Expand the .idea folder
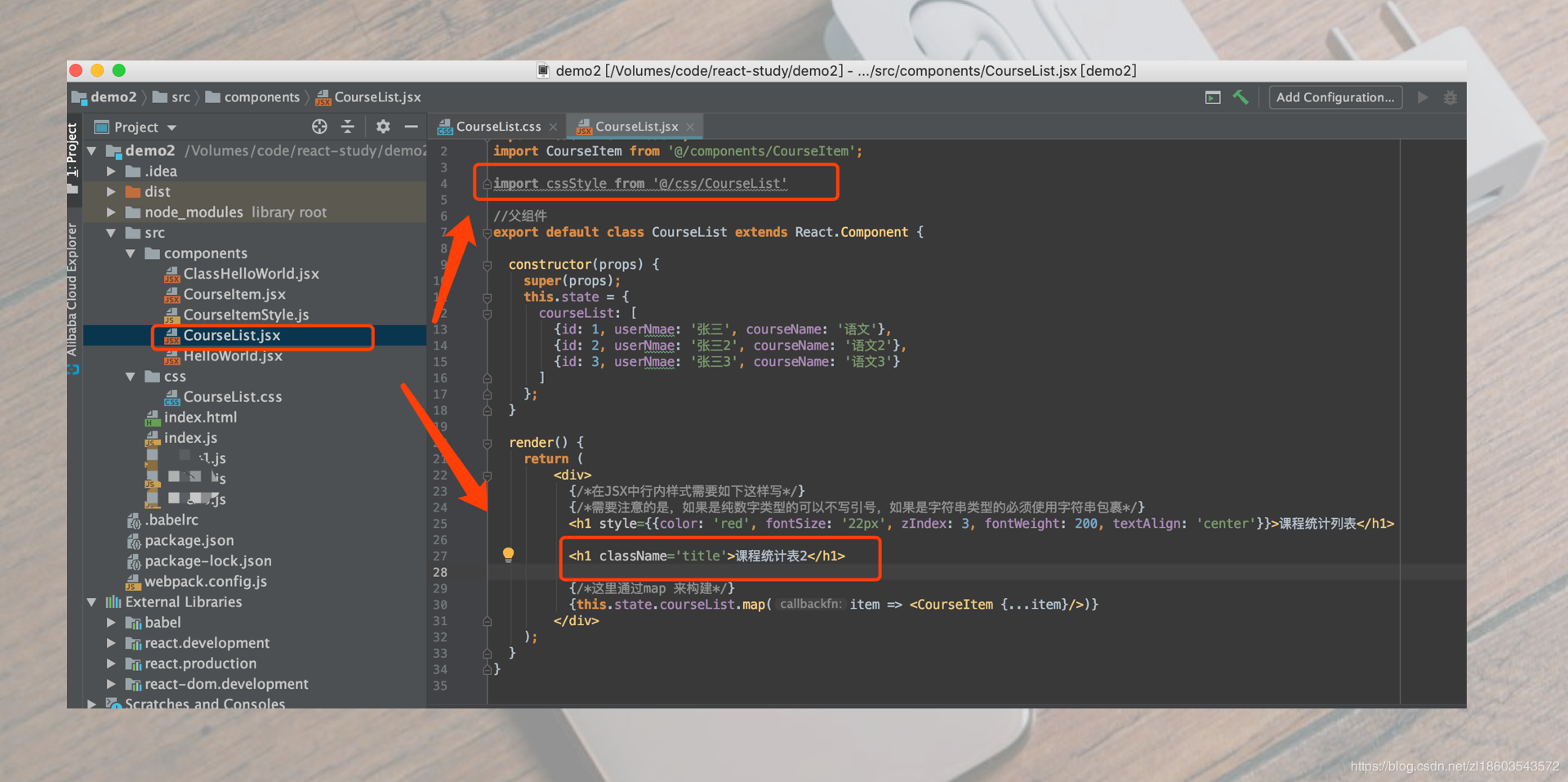This screenshot has width=1568, height=782. [111, 172]
